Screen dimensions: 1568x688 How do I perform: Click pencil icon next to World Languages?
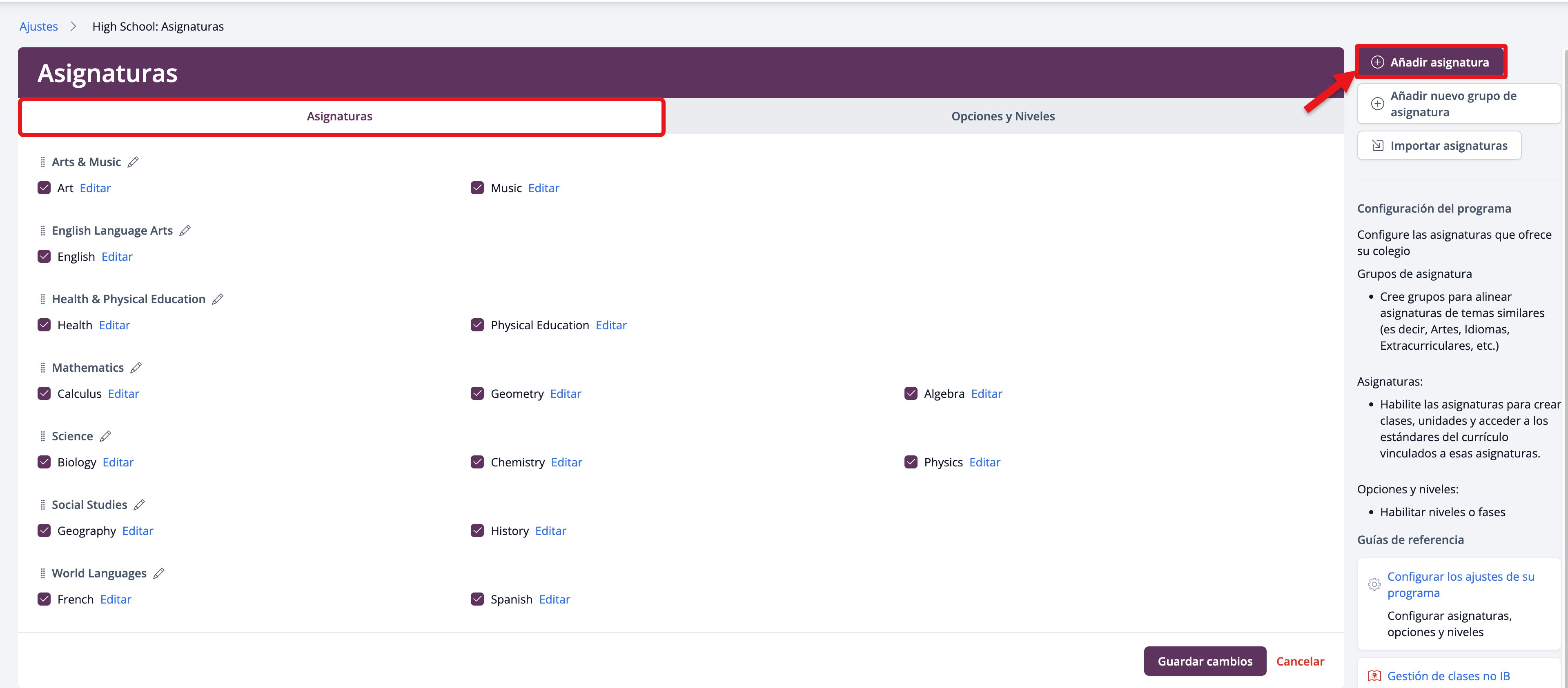pos(159,574)
